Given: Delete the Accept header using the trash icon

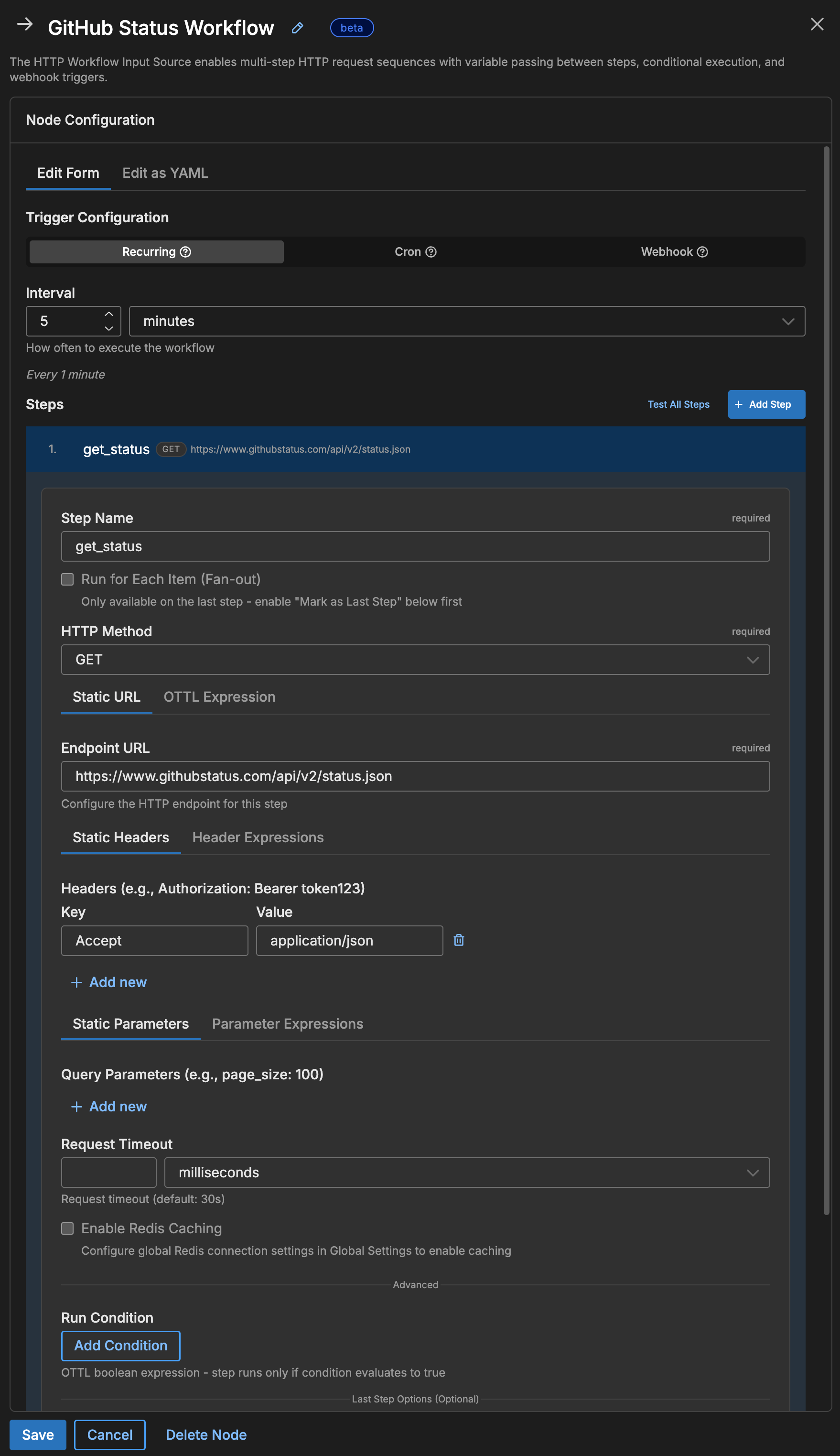Looking at the screenshot, I should tap(458, 940).
